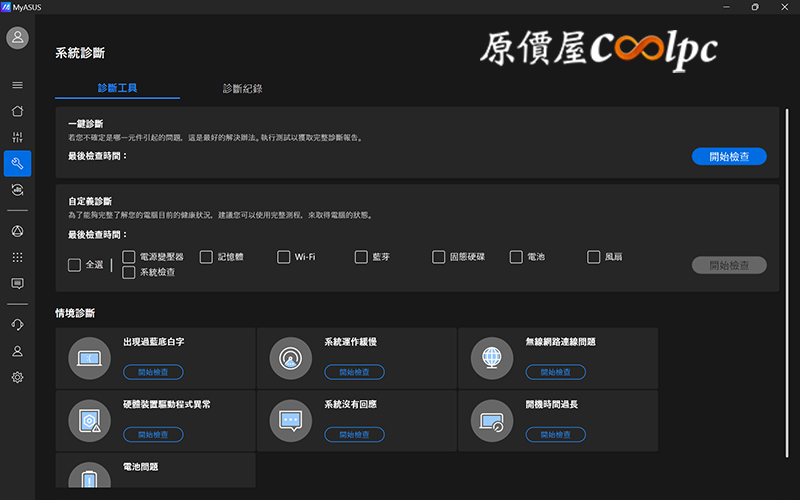Screen dimensions: 800x500
Task: Open the apps grid icon in sidebar
Action: (17, 257)
